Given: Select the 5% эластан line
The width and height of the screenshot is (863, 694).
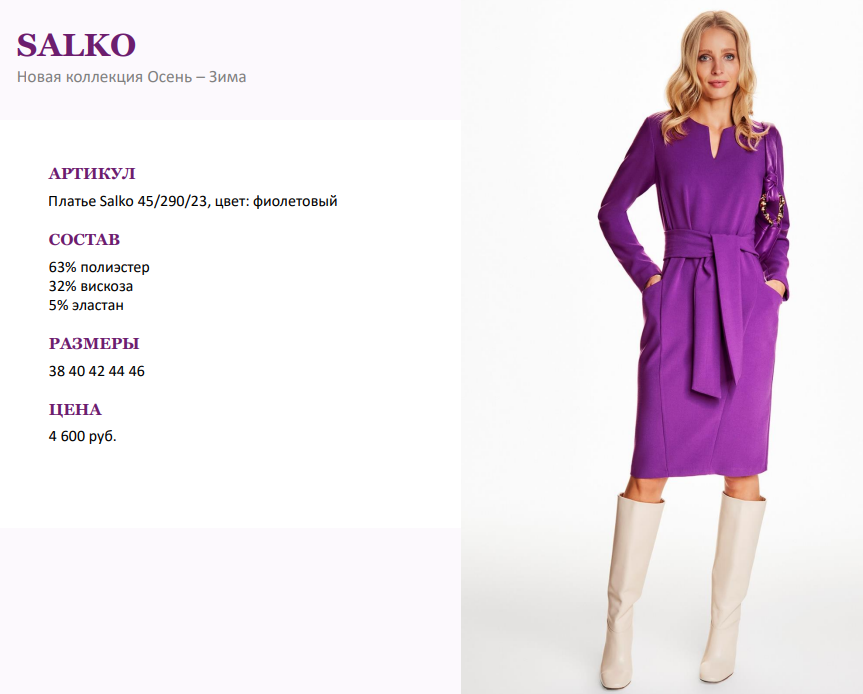Looking at the screenshot, I should click(x=86, y=305).
